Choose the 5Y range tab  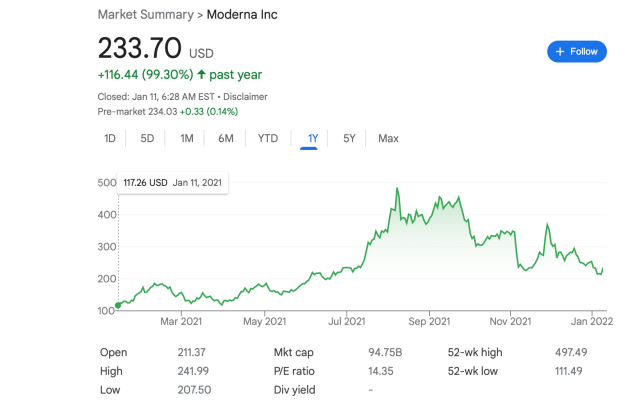tap(349, 138)
